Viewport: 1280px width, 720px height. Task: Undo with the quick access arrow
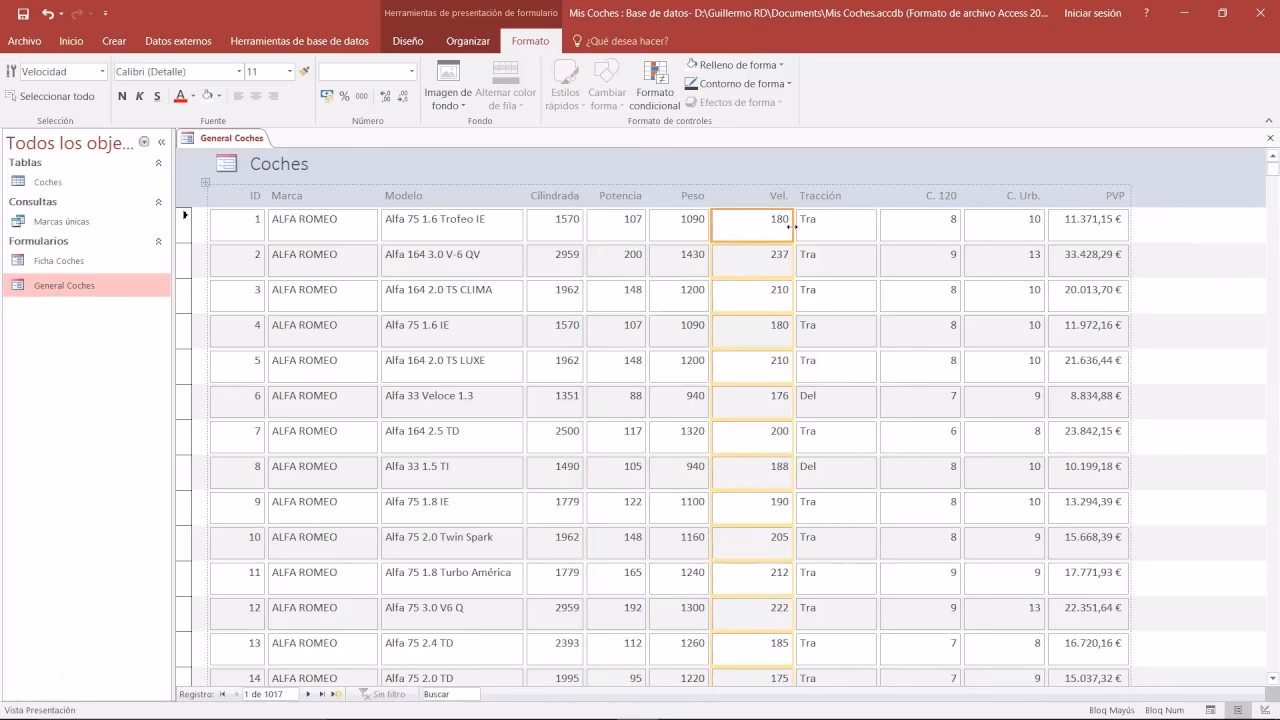click(48, 14)
